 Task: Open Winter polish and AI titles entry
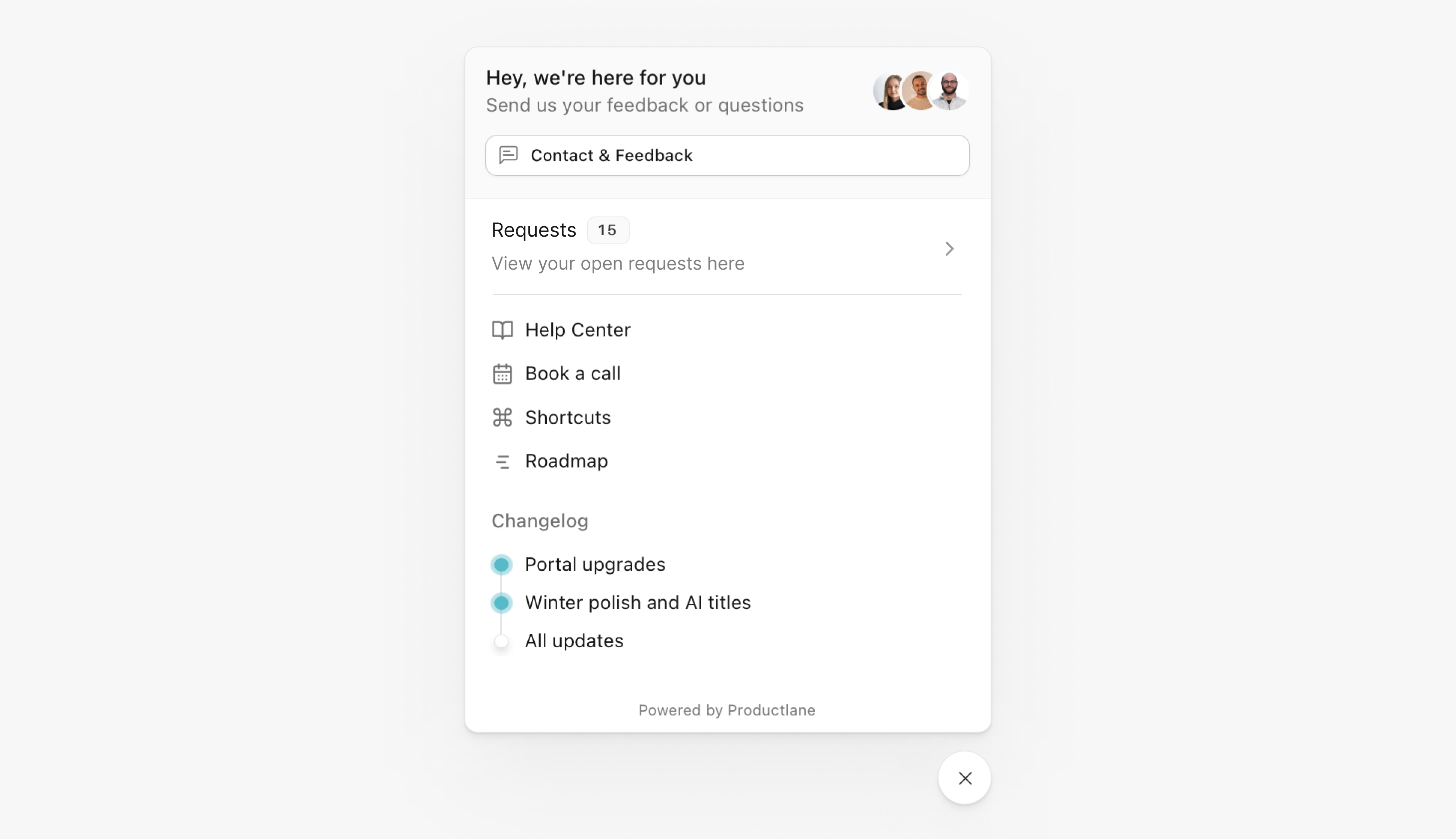(638, 603)
